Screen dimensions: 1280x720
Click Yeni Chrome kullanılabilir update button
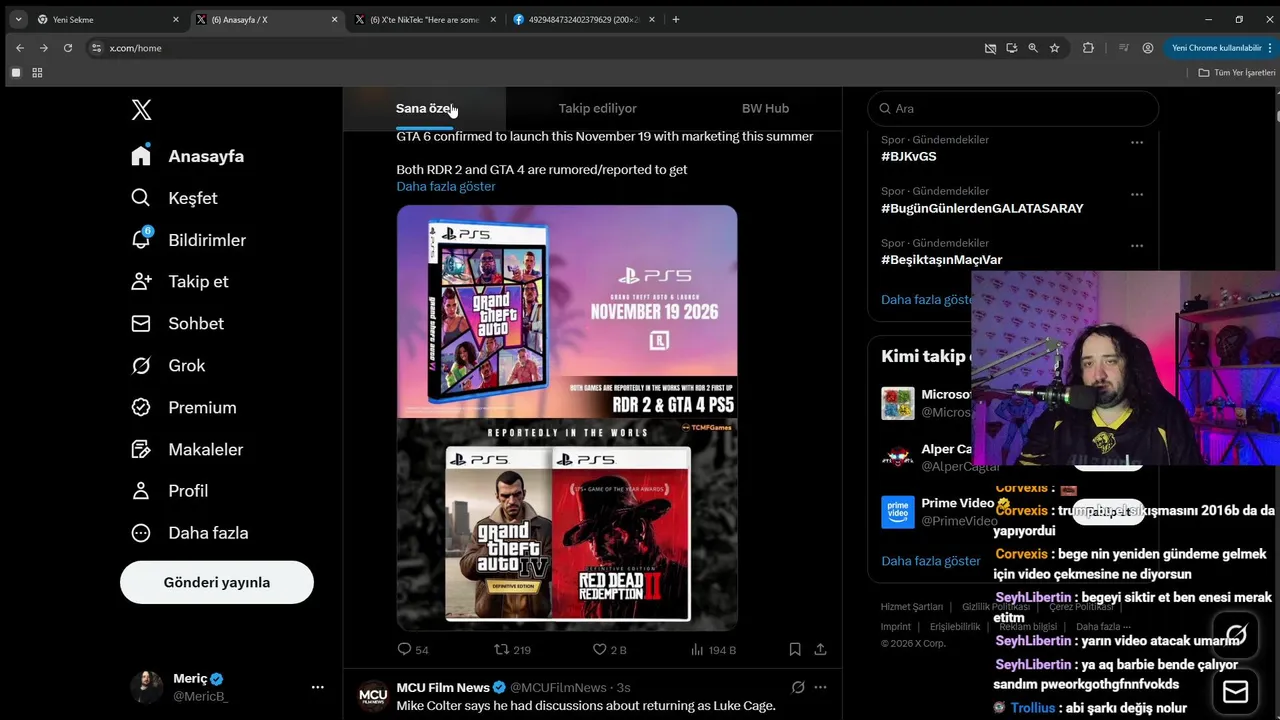[x=1217, y=48]
